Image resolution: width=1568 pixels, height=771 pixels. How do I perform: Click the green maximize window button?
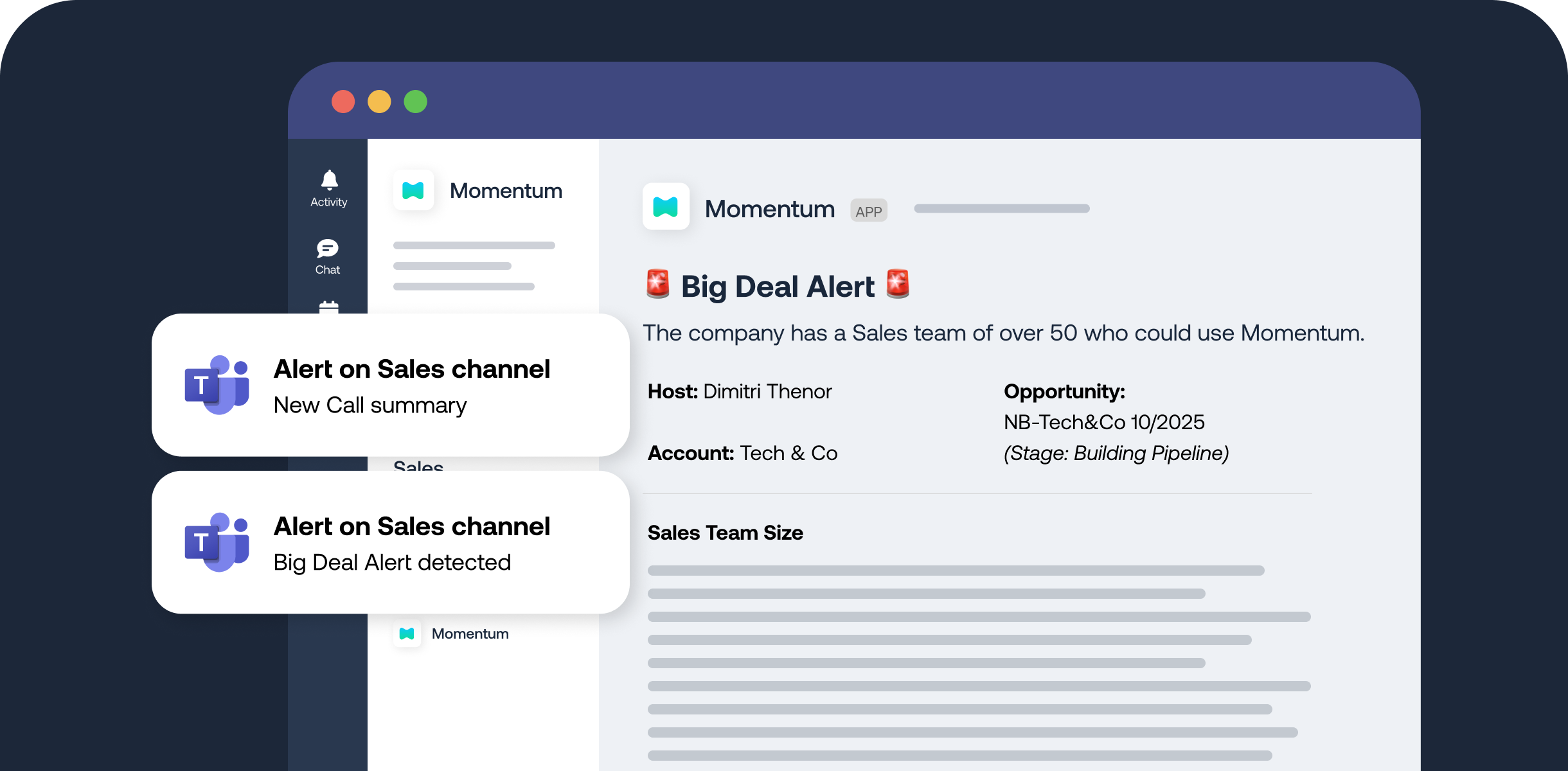pos(416,102)
